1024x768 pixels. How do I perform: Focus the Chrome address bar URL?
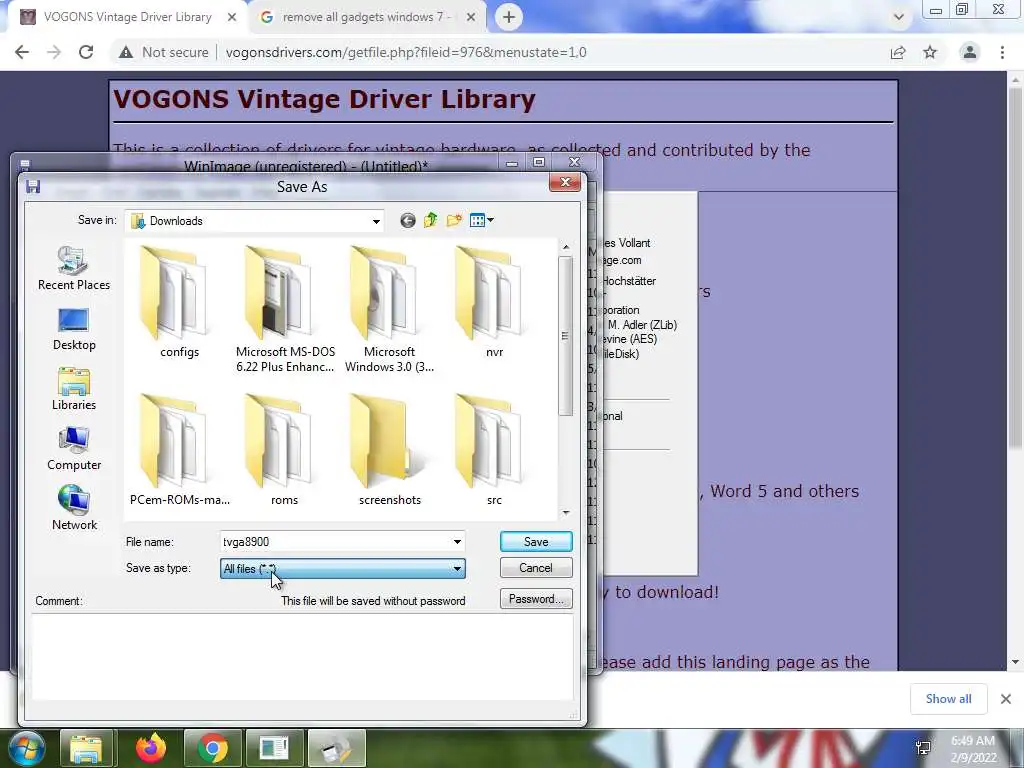pyautogui.click(x=406, y=52)
